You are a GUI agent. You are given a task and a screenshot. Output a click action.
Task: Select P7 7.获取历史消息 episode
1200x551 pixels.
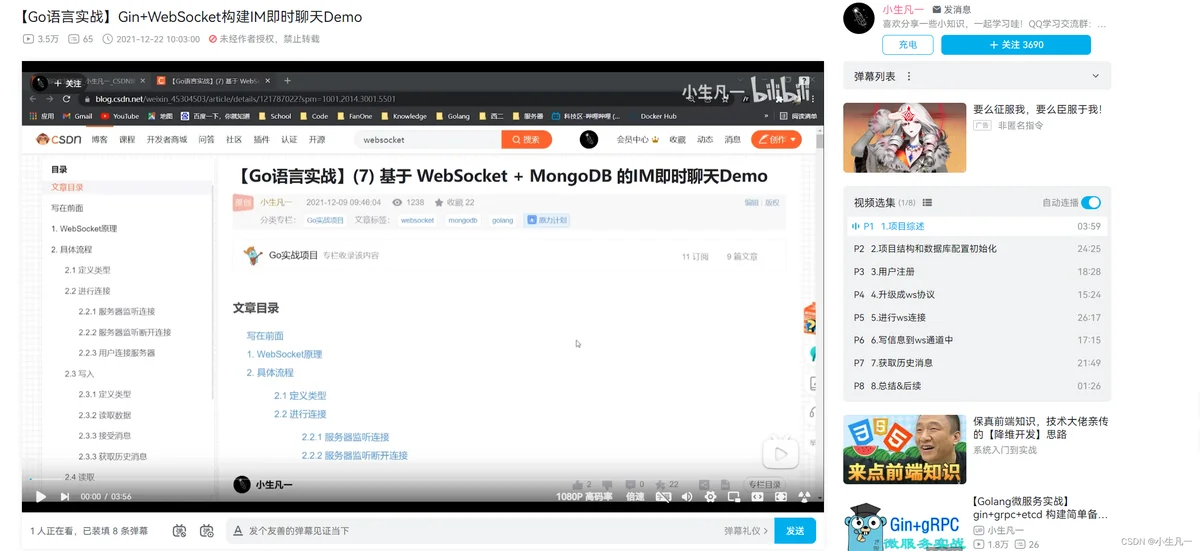point(977,363)
